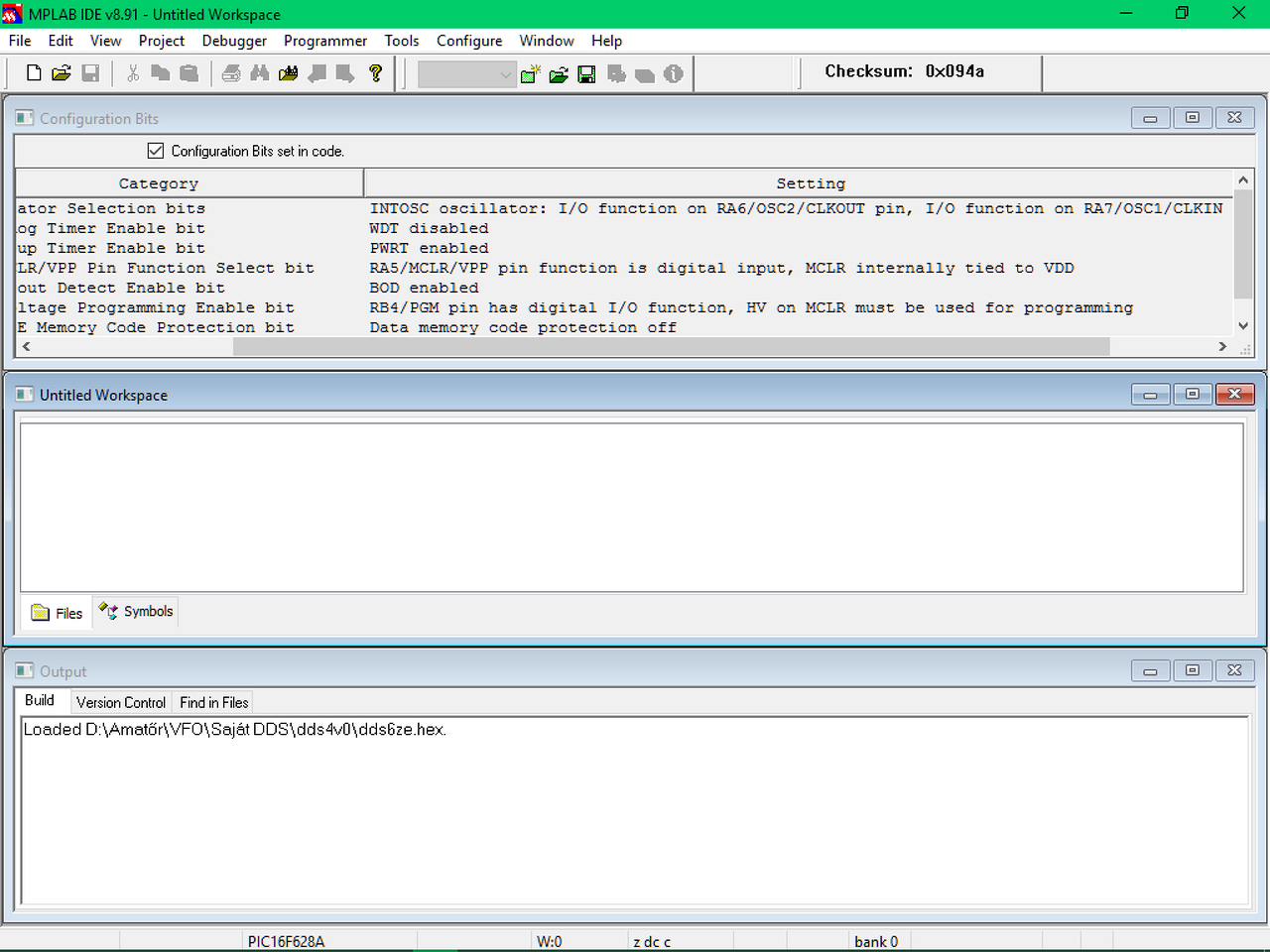The height and width of the screenshot is (952, 1270).
Task: Click the Configuration Bits scroll-down arrow
Action: (x=1243, y=325)
